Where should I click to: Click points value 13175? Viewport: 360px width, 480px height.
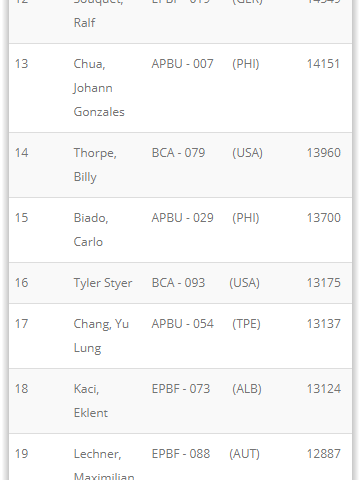tap(324, 283)
